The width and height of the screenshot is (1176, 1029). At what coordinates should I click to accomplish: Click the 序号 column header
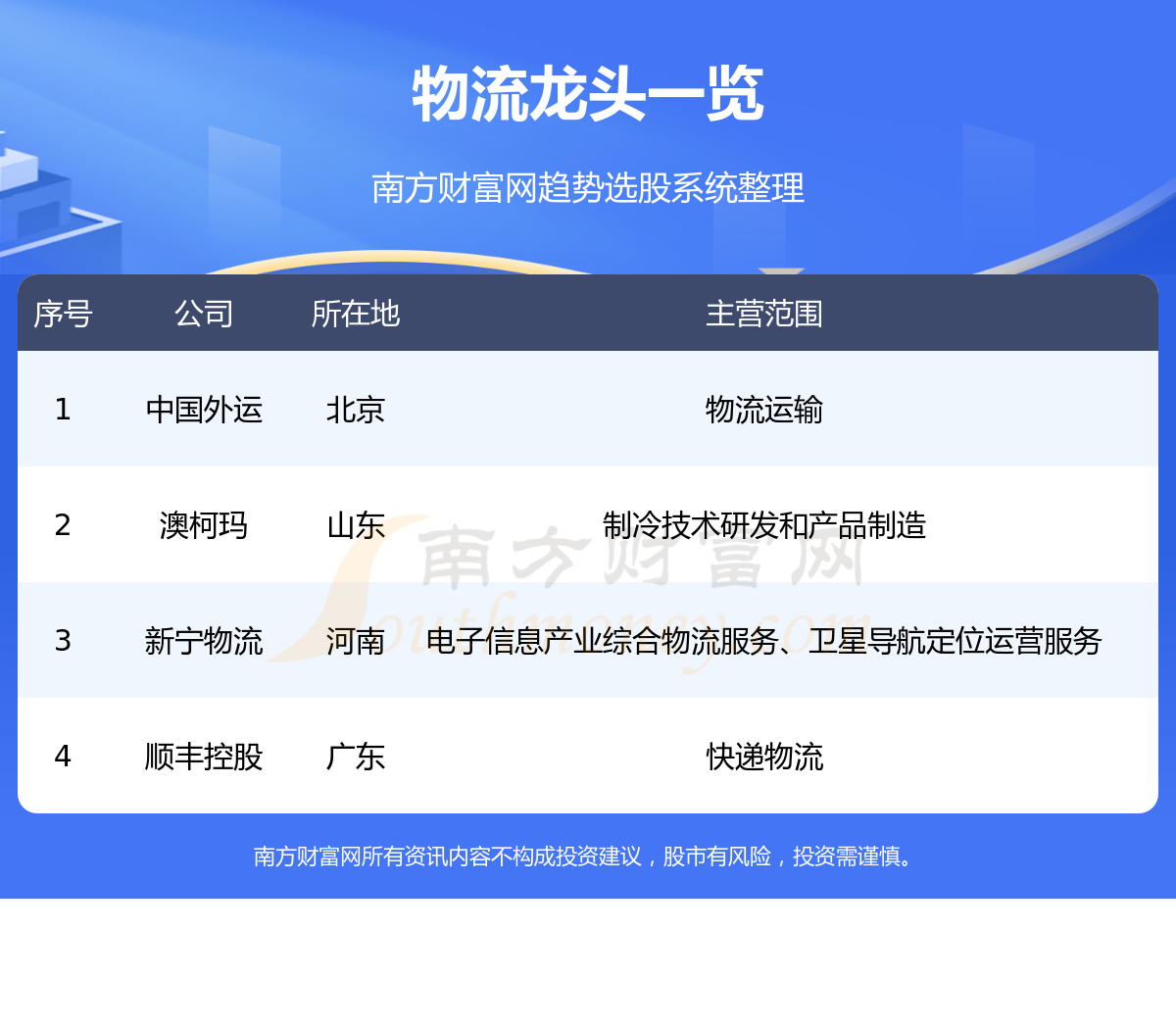pos(63,314)
